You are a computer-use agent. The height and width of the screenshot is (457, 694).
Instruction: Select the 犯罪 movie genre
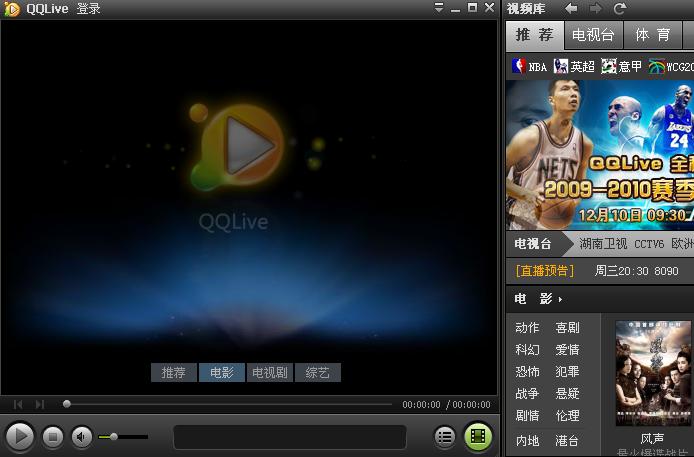(x=567, y=372)
